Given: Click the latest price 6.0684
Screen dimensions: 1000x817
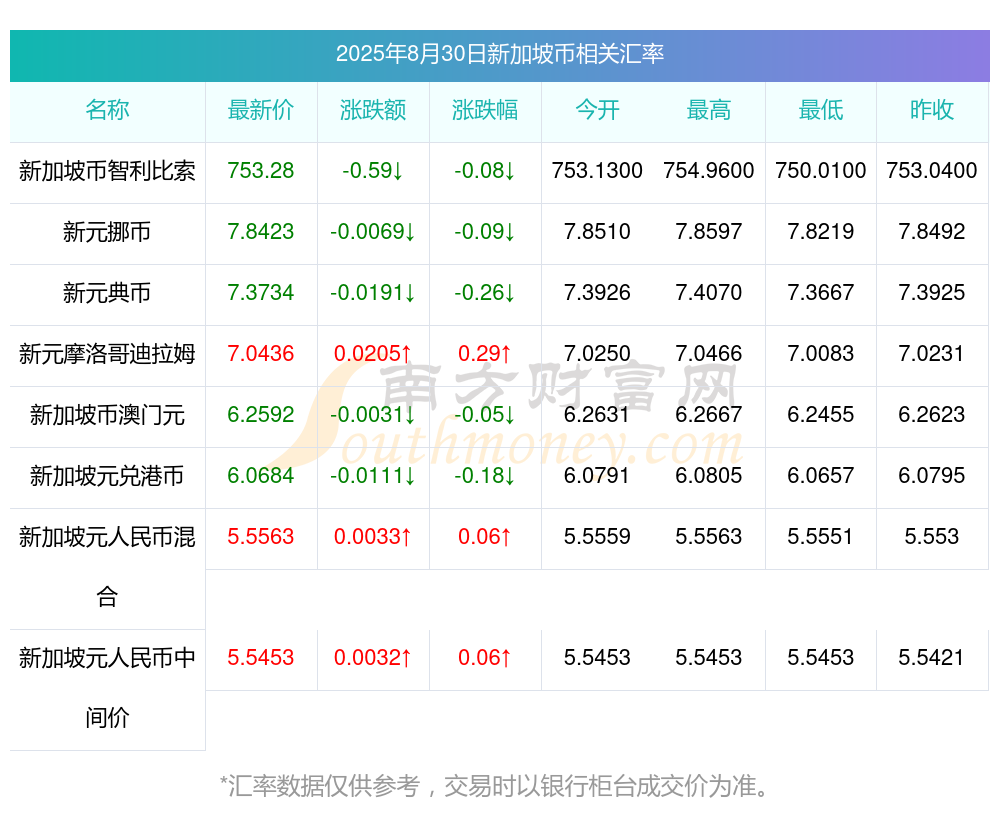Looking at the screenshot, I should pos(261,476).
